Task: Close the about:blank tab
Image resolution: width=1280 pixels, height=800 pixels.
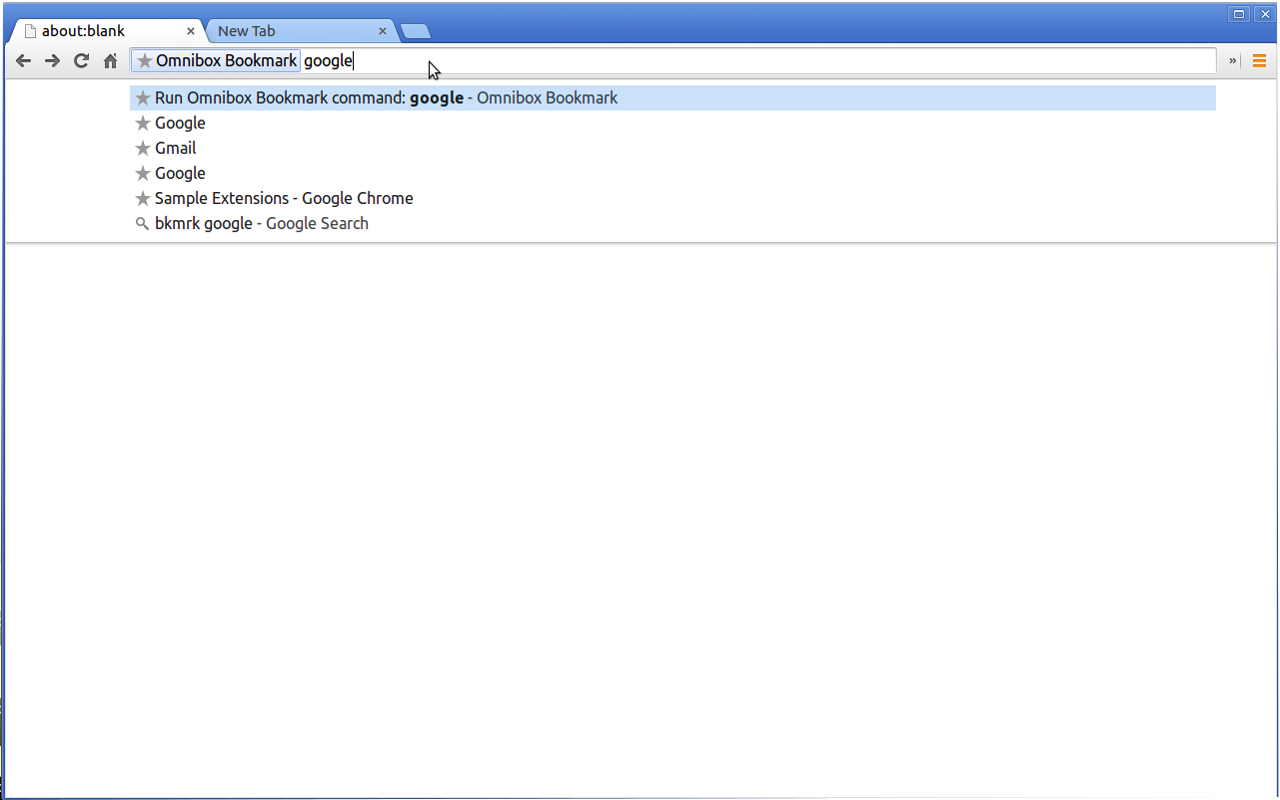Action: coord(191,31)
